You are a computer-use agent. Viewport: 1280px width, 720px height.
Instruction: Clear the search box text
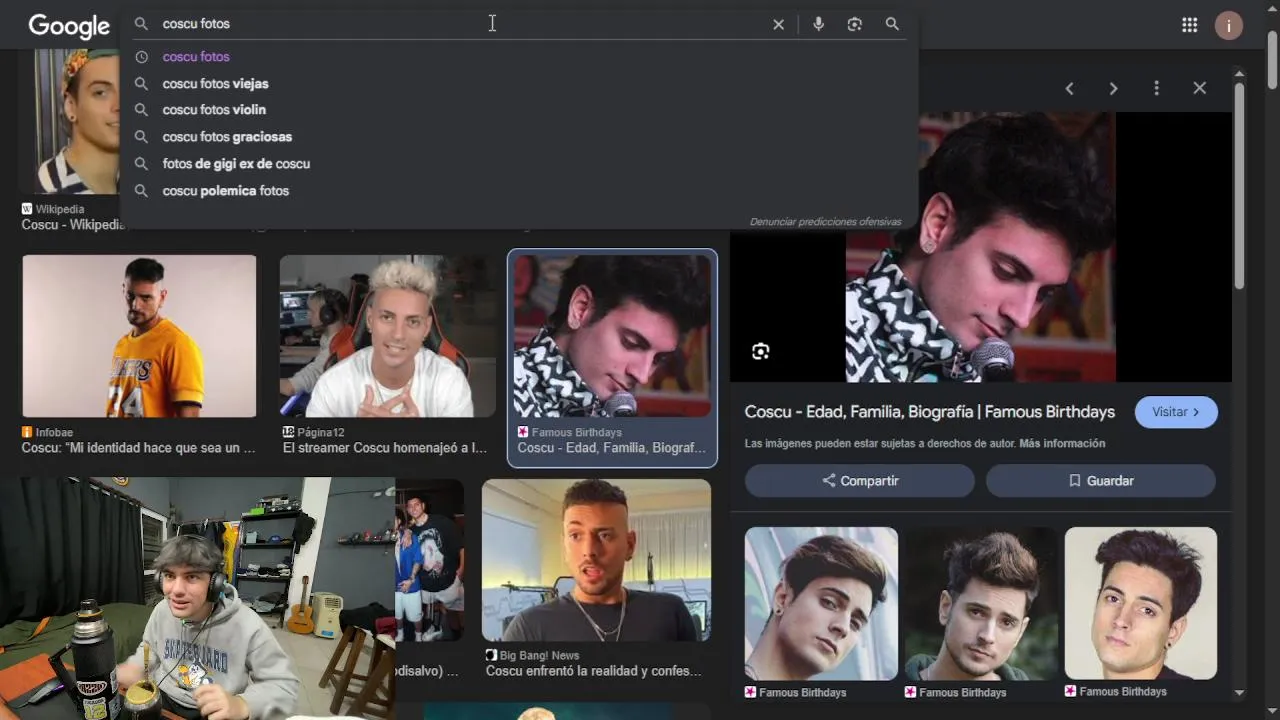click(778, 24)
